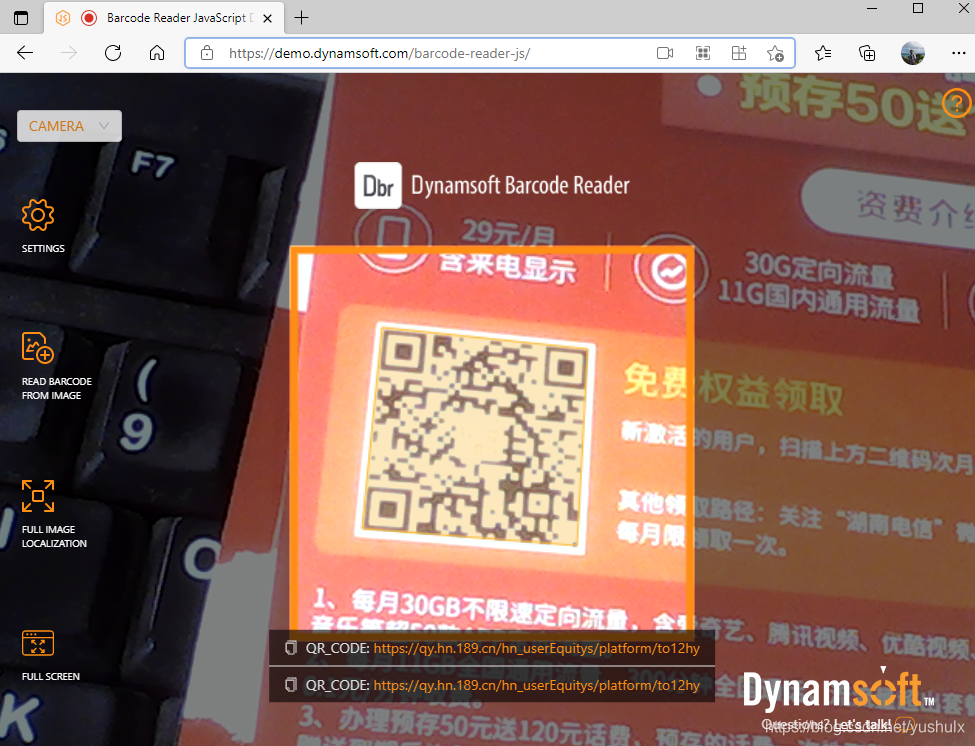The height and width of the screenshot is (746, 975).
Task: Open Collections in browser toolbar
Action: 867,53
